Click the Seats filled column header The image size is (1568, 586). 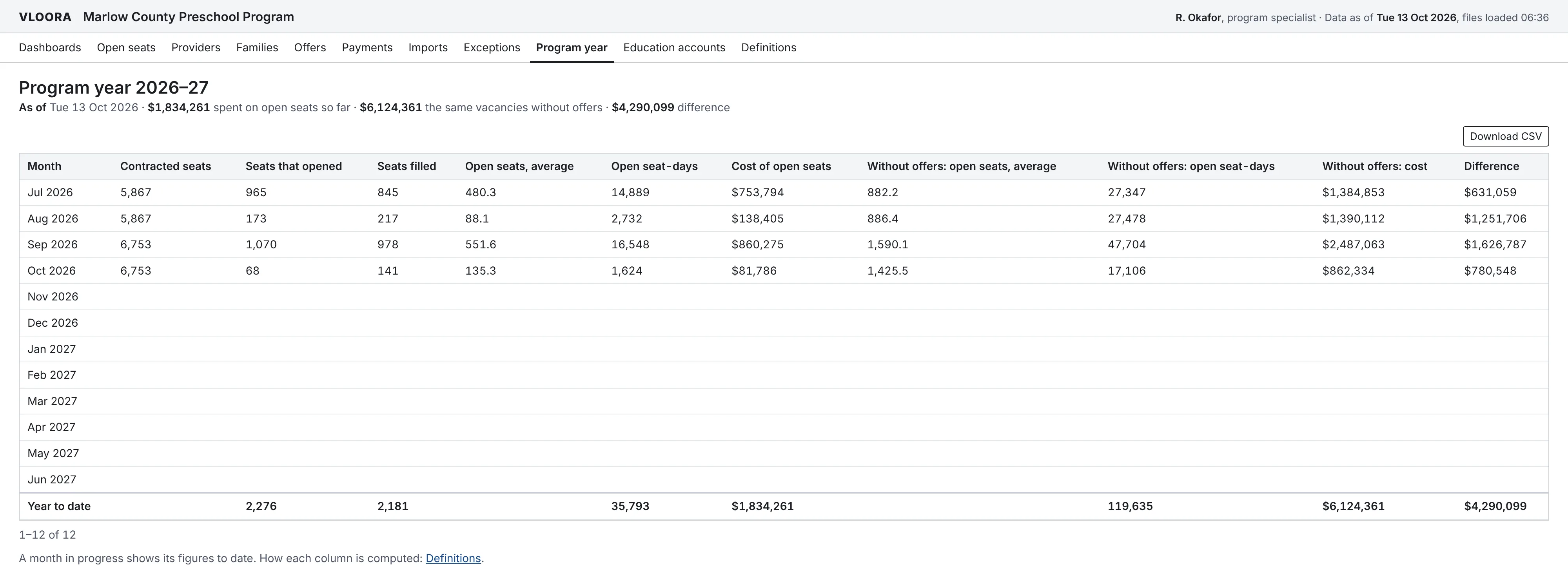pyautogui.click(x=407, y=166)
